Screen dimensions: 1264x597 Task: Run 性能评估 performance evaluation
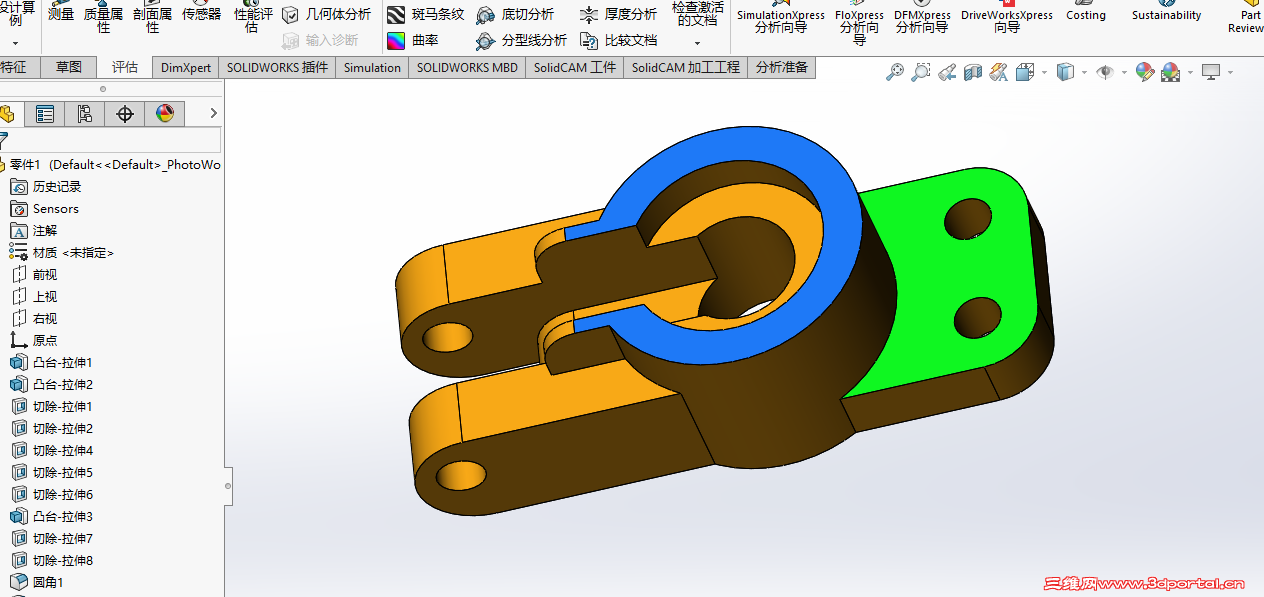[x=253, y=18]
